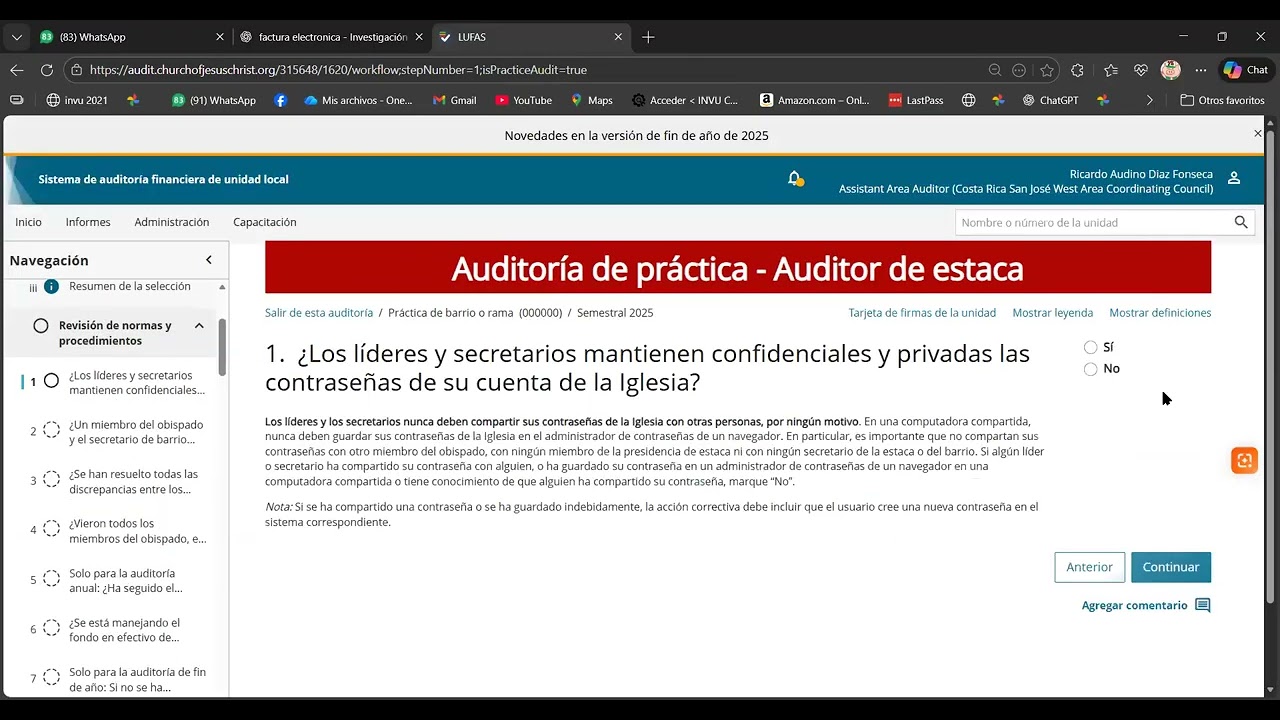
Task: Close the Novedades banner
Action: click(x=1258, y=133)
